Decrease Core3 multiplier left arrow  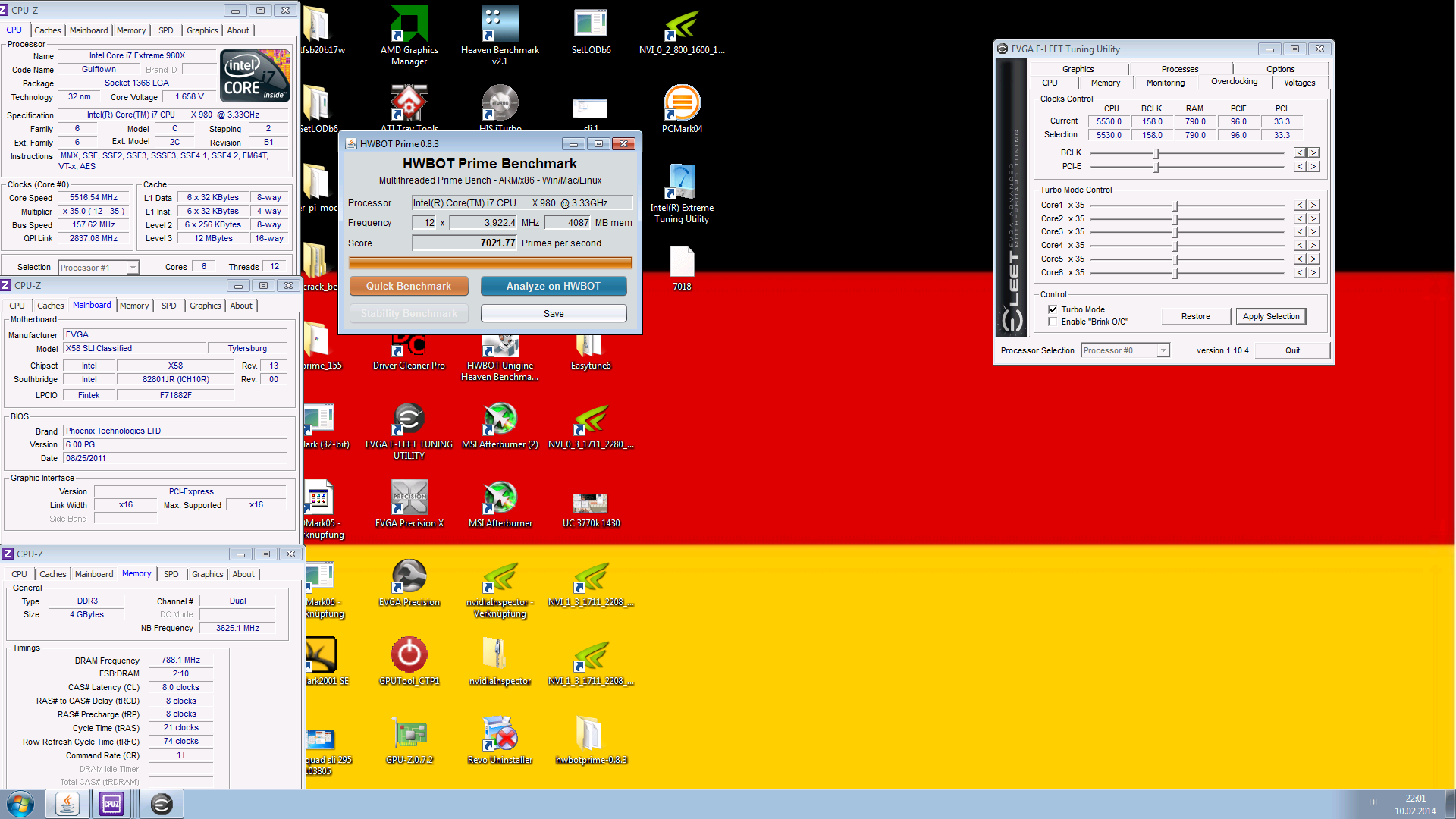pos(1300,231)
